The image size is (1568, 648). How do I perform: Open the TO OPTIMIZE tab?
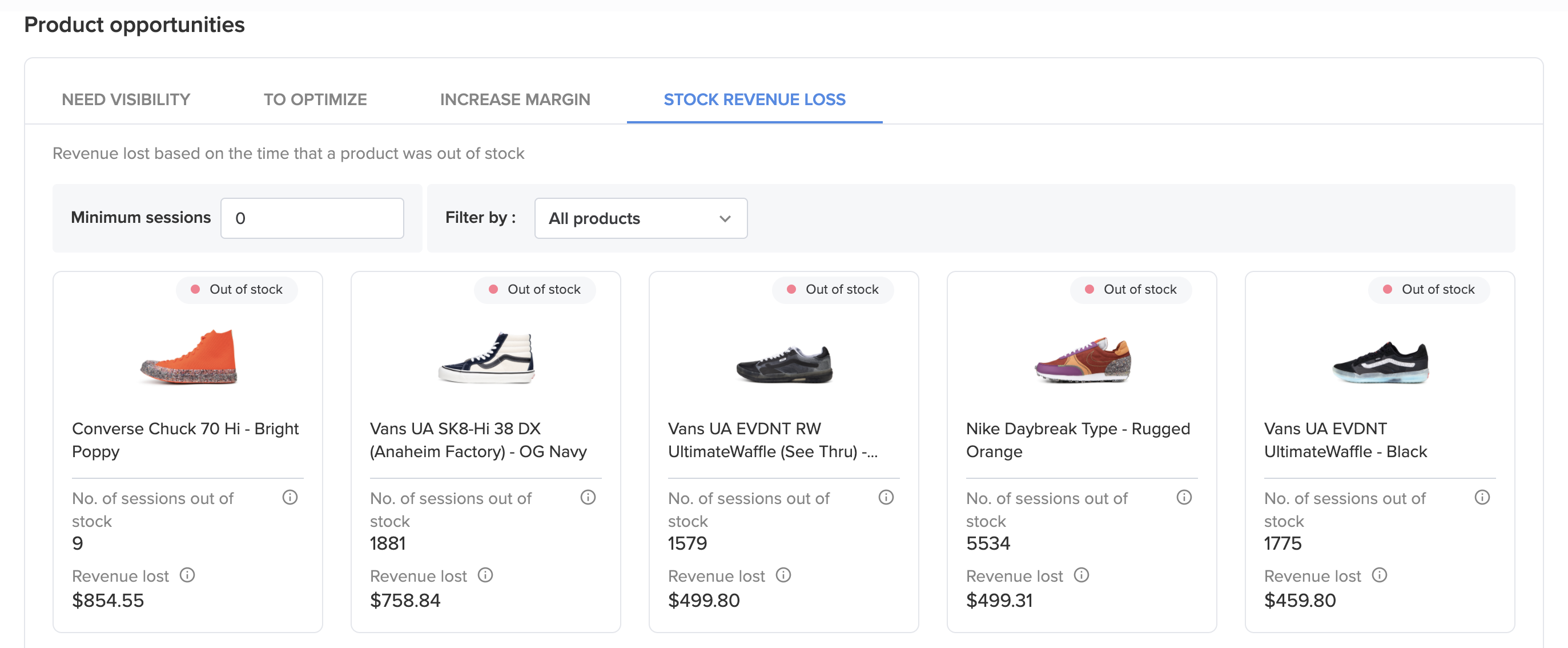(315, 99)
